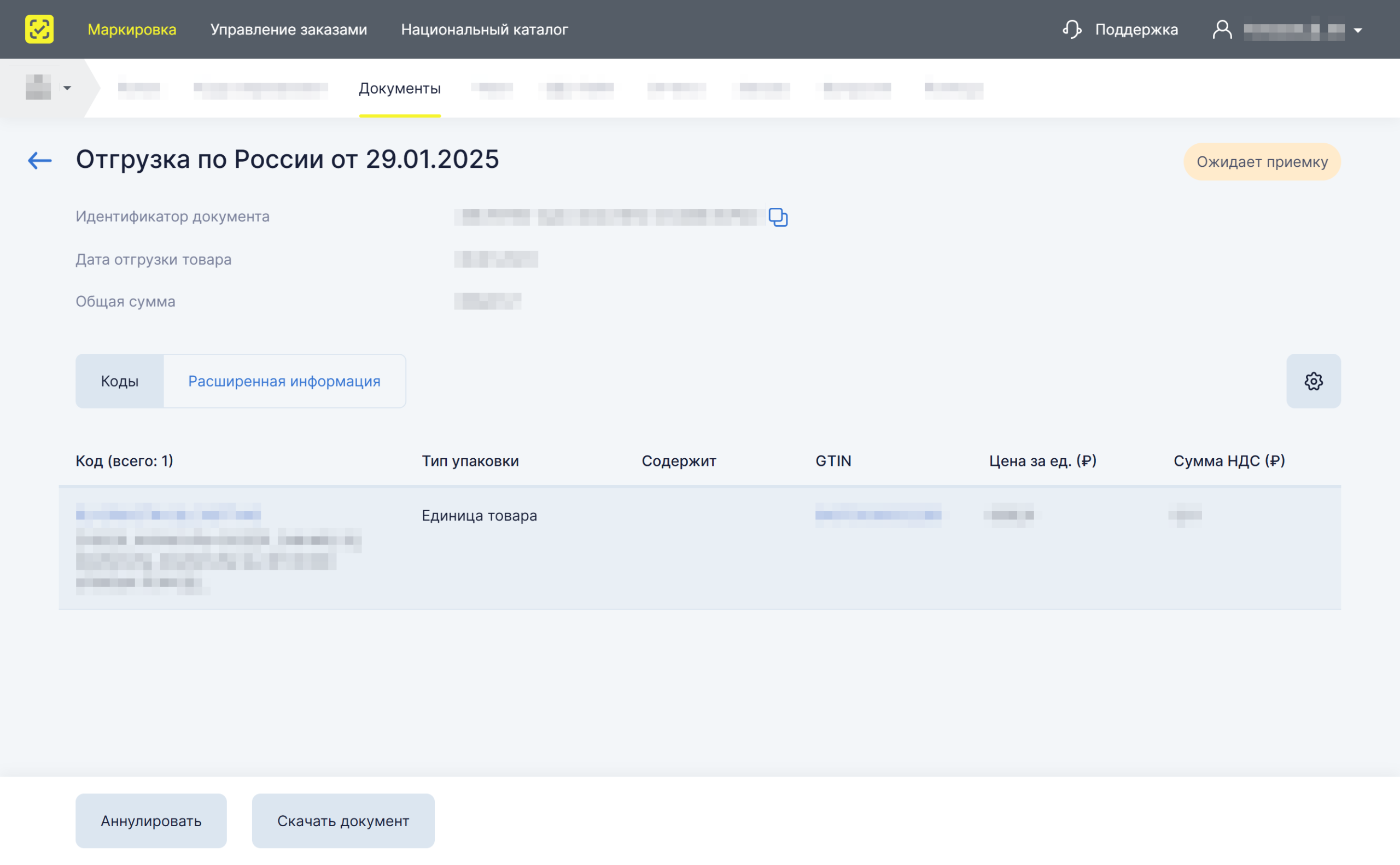
Task: Click the Общая сумма label
Action: 126,301
